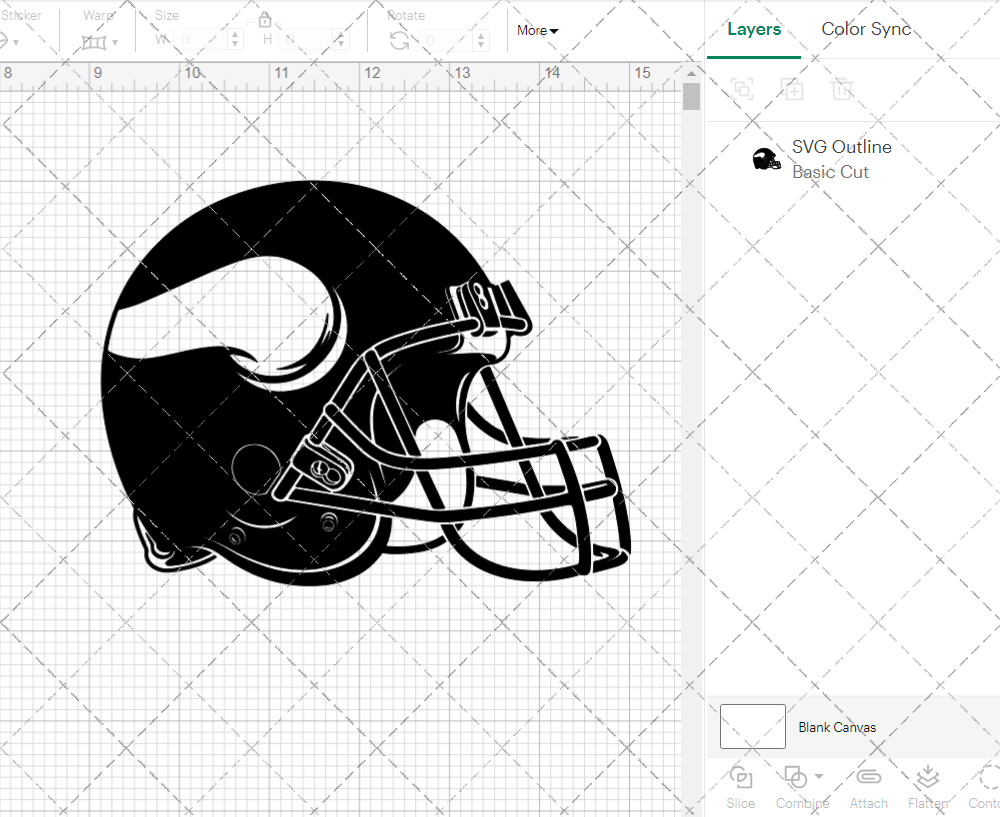Click the Attach tool

868,788
